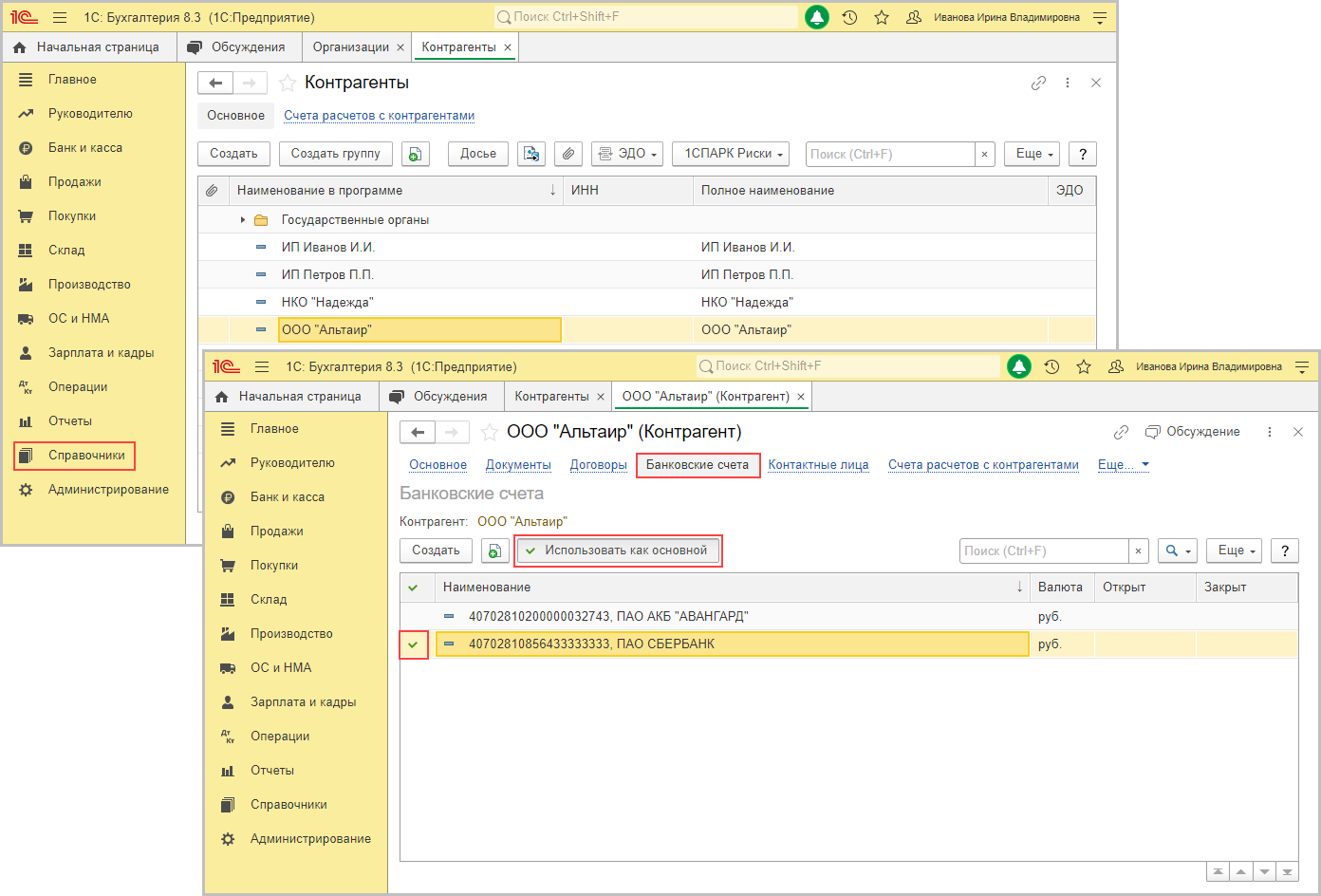Clear the bank accounts search field
Screen dimensions: 1321x896
[1139, 551]
